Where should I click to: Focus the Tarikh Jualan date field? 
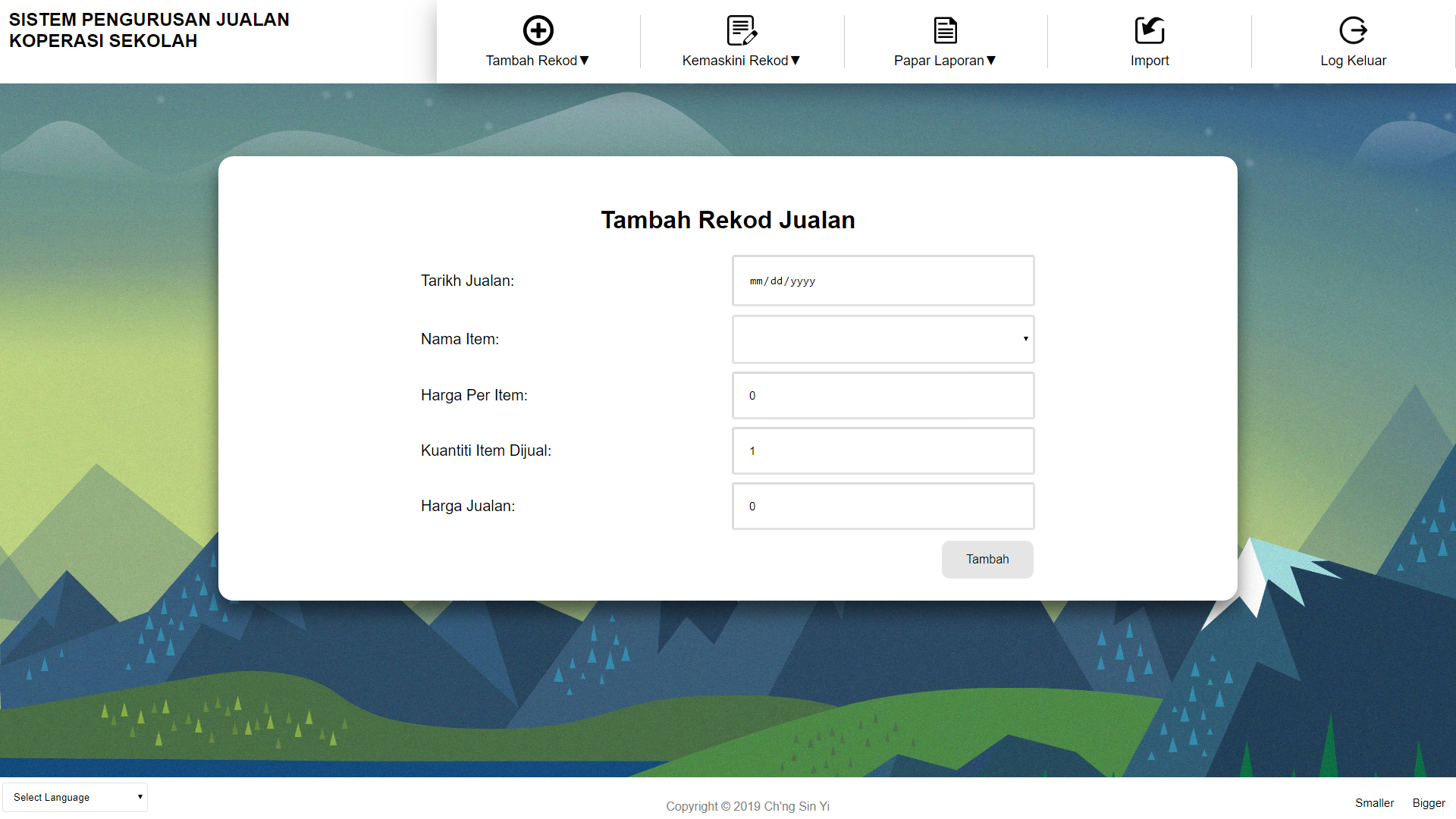[883, 281]
